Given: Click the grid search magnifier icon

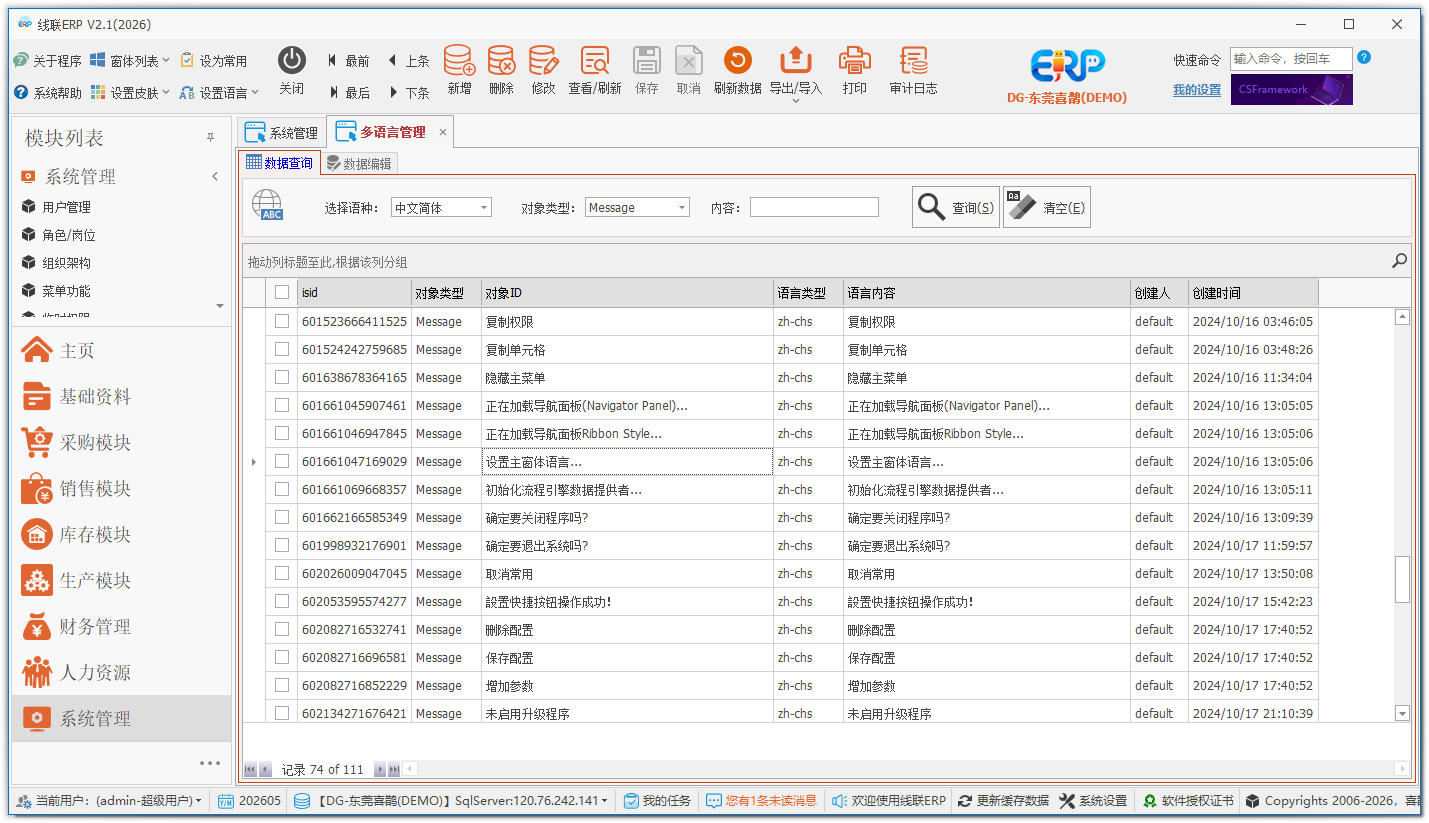Looking at the screenshot, I should tap(1399, 261).
